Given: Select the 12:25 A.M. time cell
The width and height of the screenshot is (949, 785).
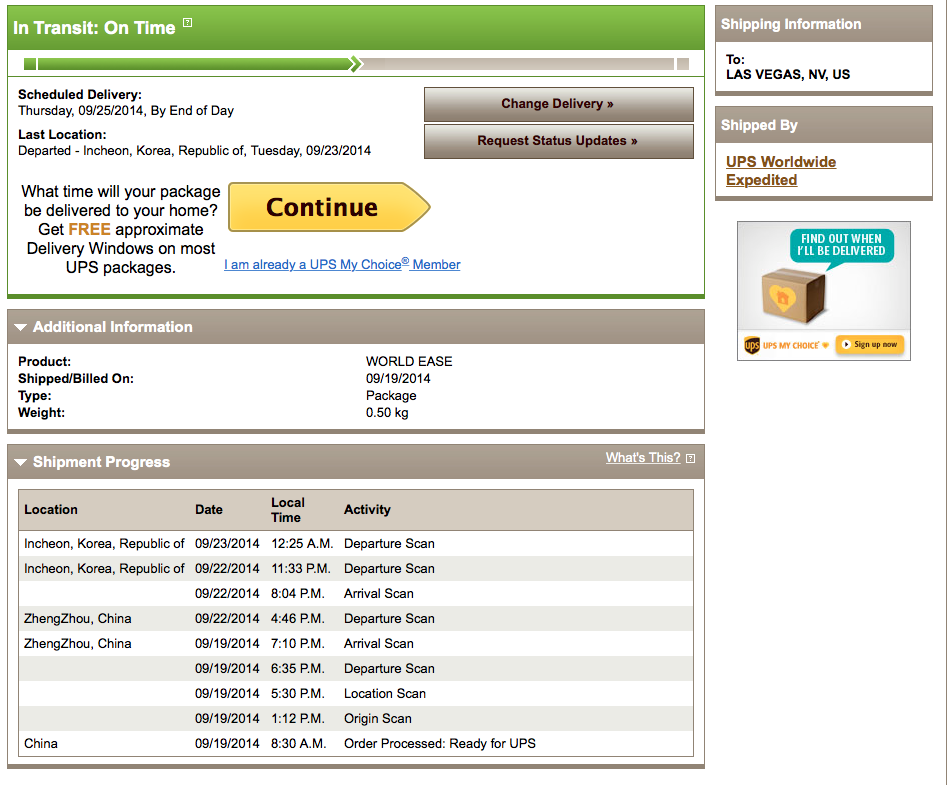Looking at the screenshot, I should (x=302, y=544).
